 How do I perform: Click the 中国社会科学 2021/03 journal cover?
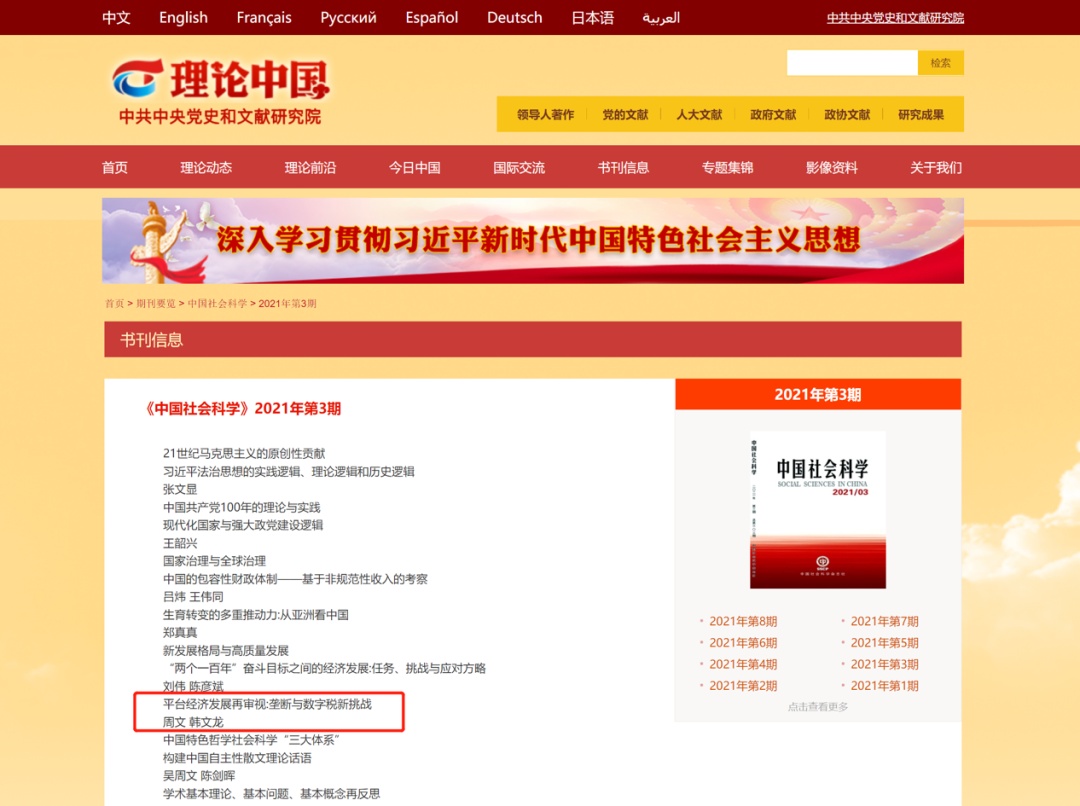click(818, 510)
